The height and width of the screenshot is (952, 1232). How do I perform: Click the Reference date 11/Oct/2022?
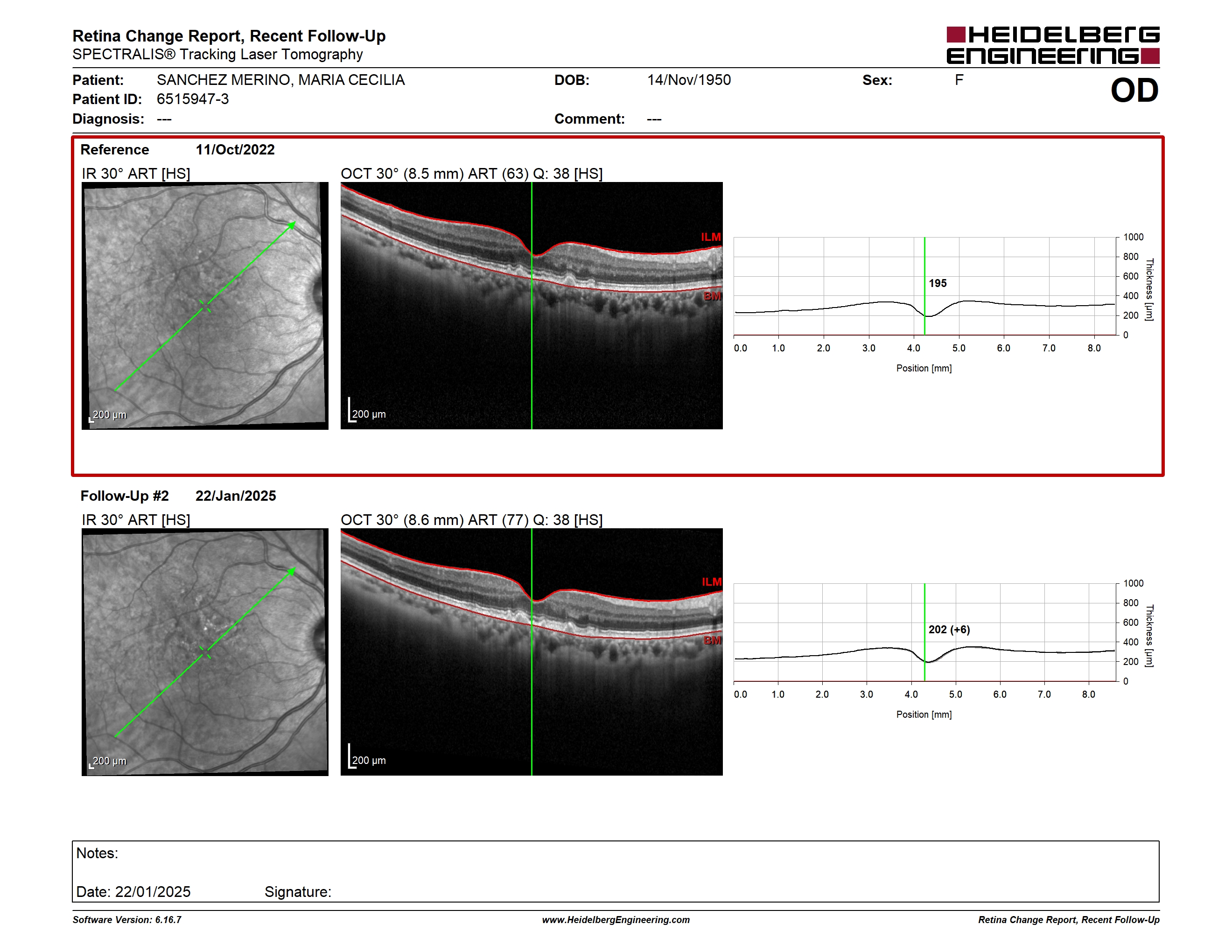pos(235,149)
